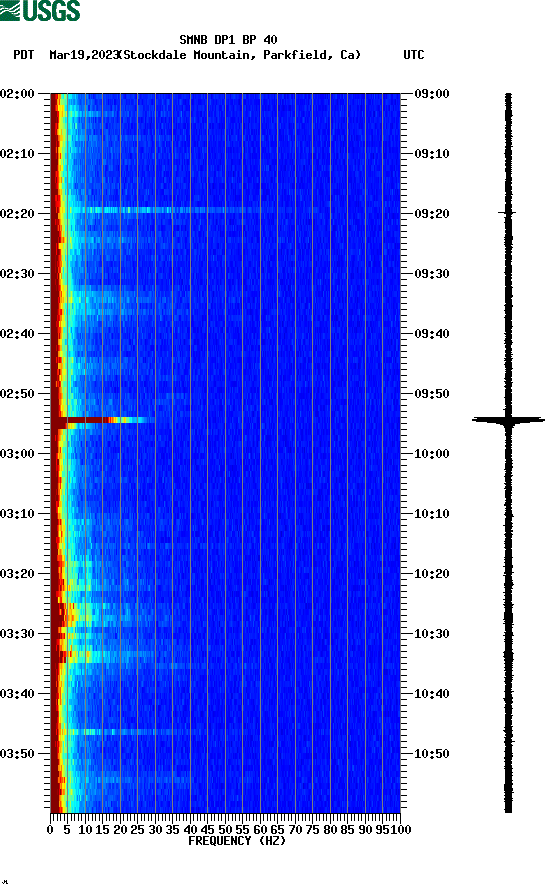Click the 02:40 PDT time label
Screen dimensions: 552x893
pos(17,334)
